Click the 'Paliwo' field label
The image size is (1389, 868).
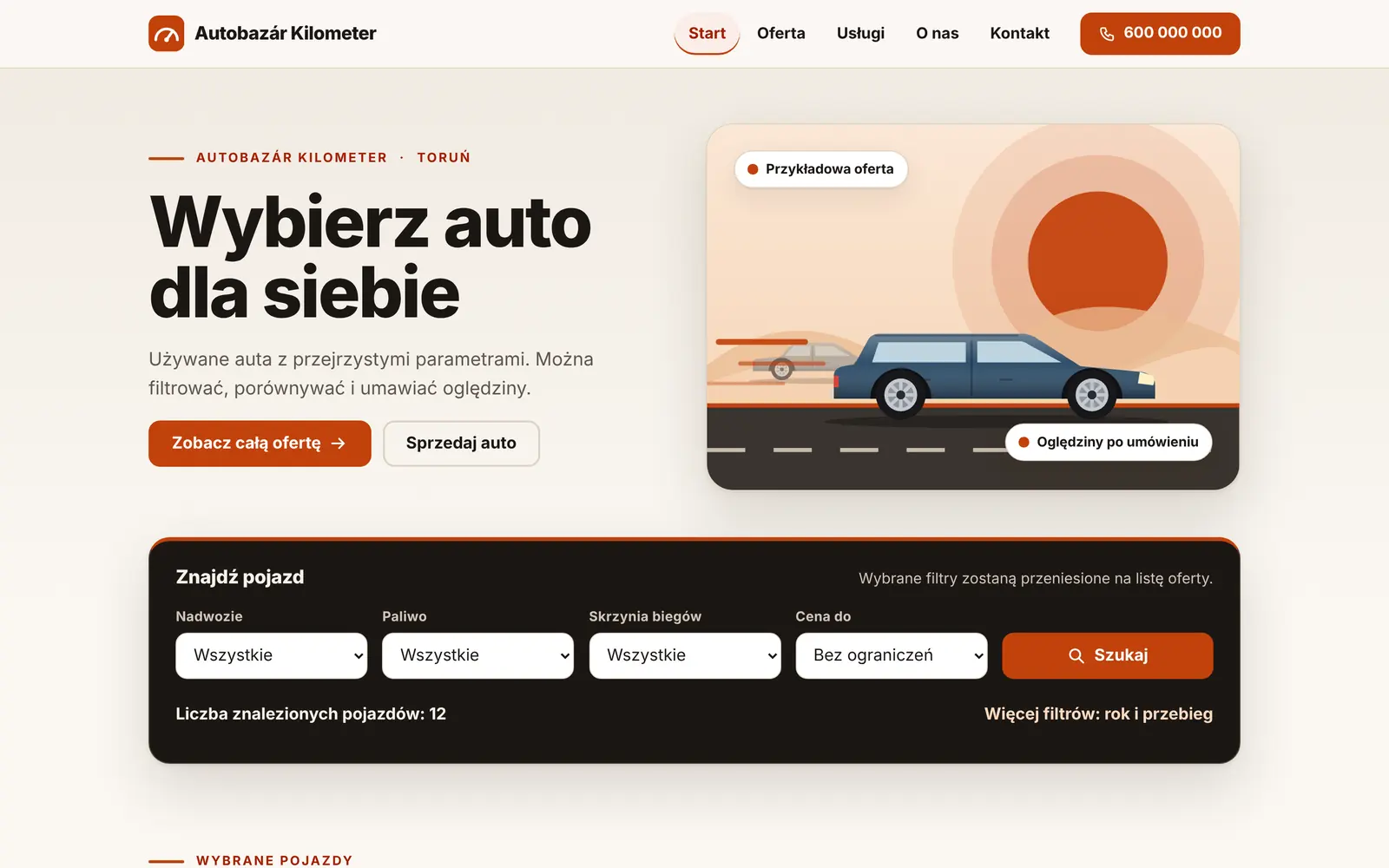click(x=405, y=616)
